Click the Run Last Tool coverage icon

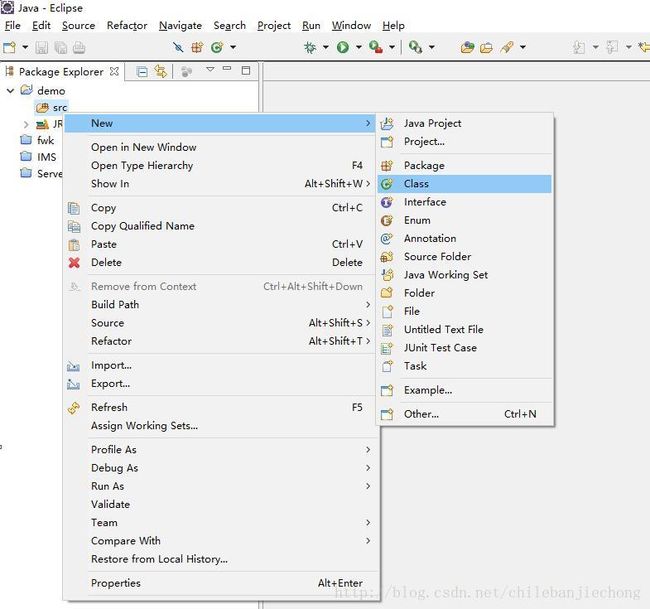pyautogui.click(x=376, y=47)
